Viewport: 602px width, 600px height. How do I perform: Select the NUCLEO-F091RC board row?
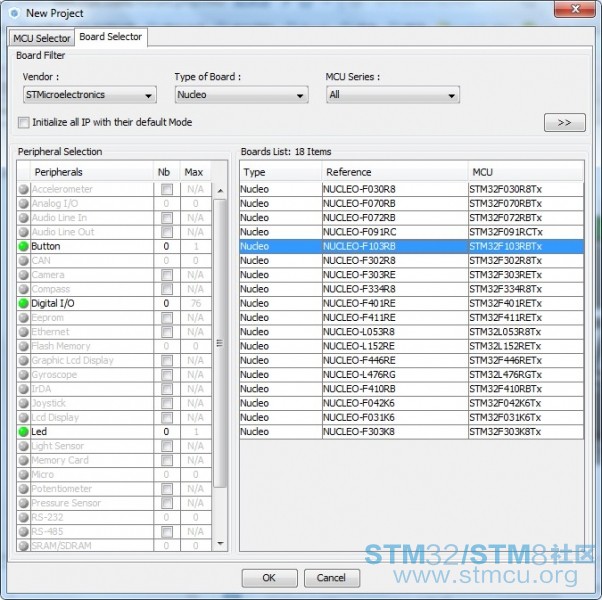click(412, 232)
